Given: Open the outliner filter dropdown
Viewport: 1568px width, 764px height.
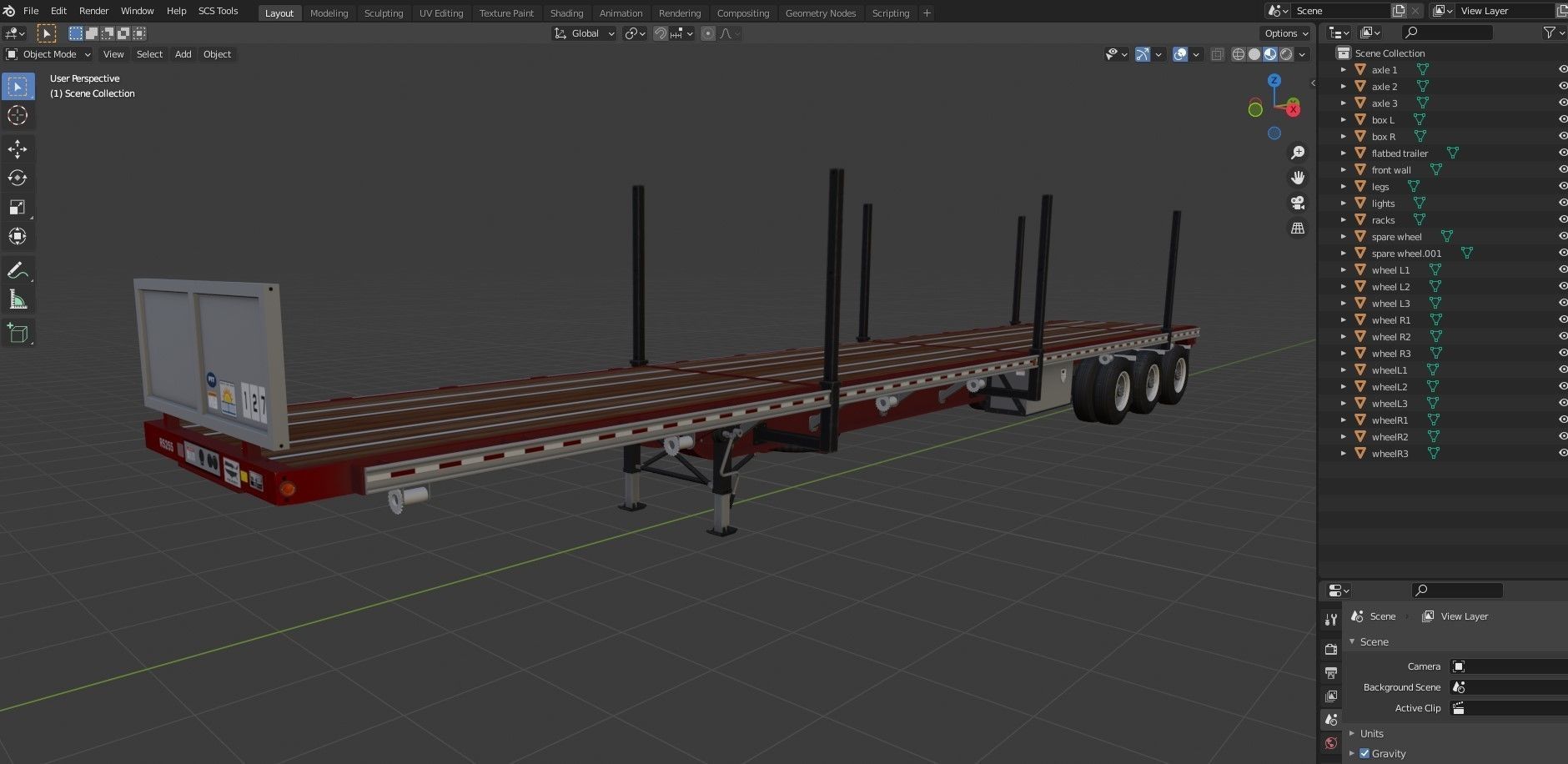Looking at the screenshot, I should point(1553,33).
